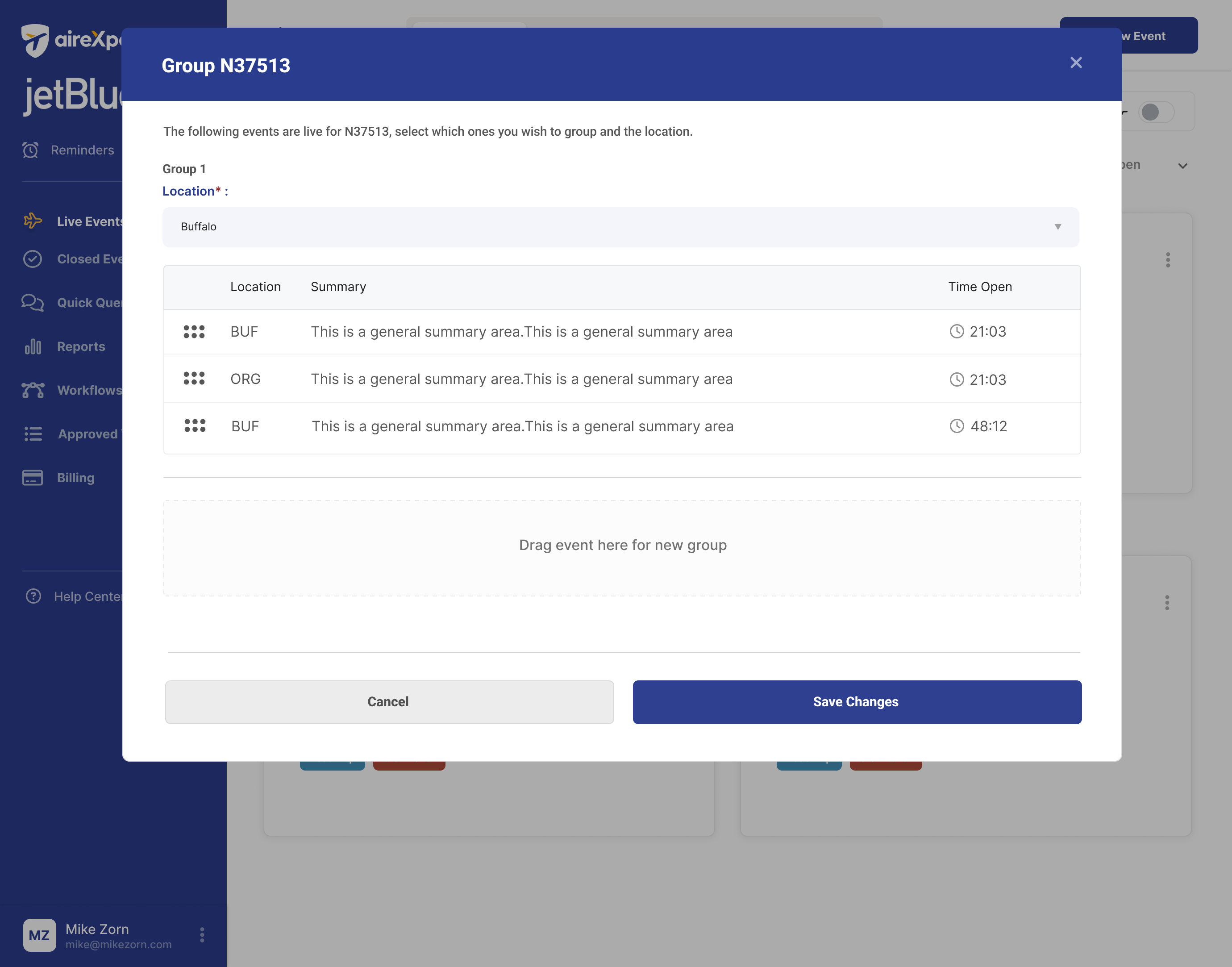Click the Time Open column header

[x=980, y=287]
